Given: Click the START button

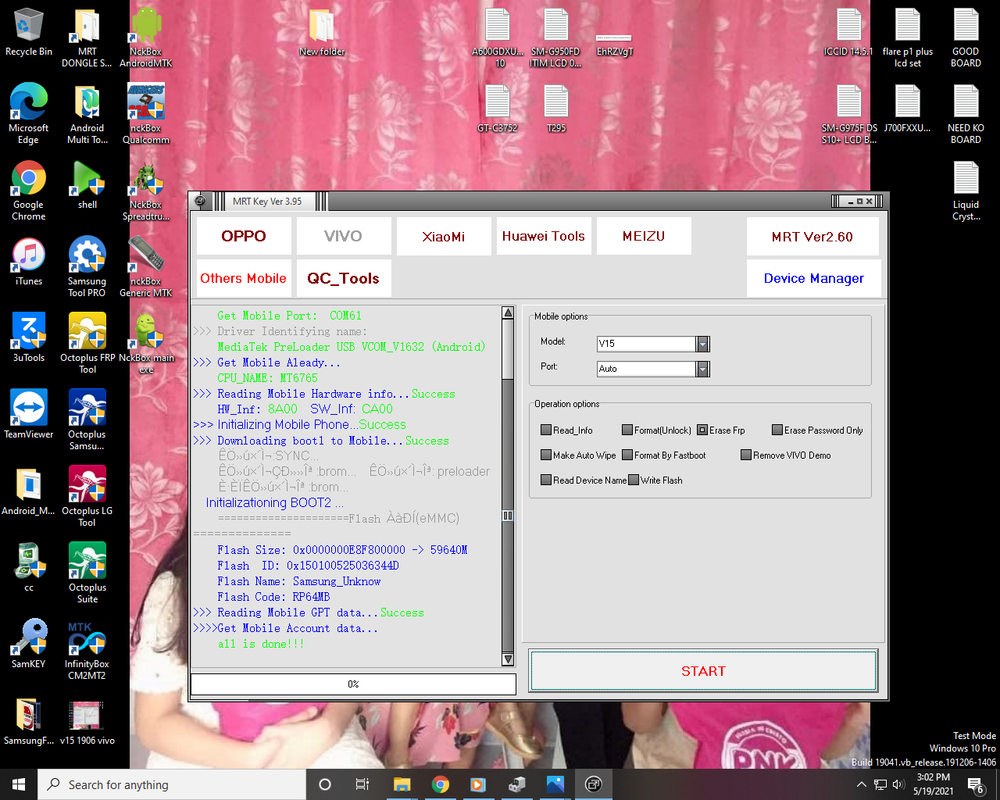Looking at the screenshot, I should [x=703, y=670].
